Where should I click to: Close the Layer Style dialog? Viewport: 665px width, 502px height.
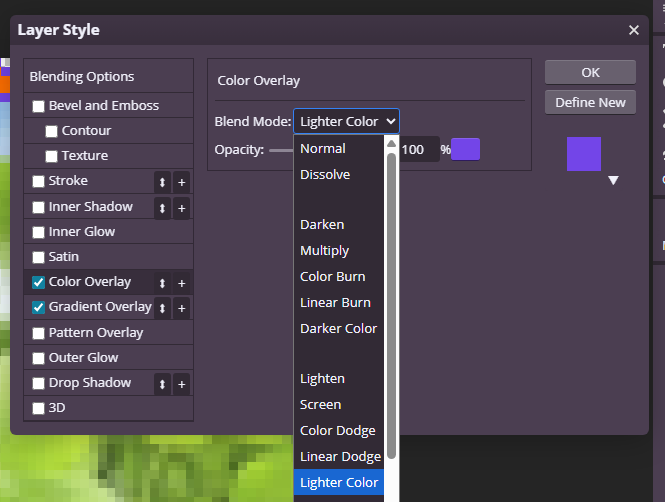(634, 30)
